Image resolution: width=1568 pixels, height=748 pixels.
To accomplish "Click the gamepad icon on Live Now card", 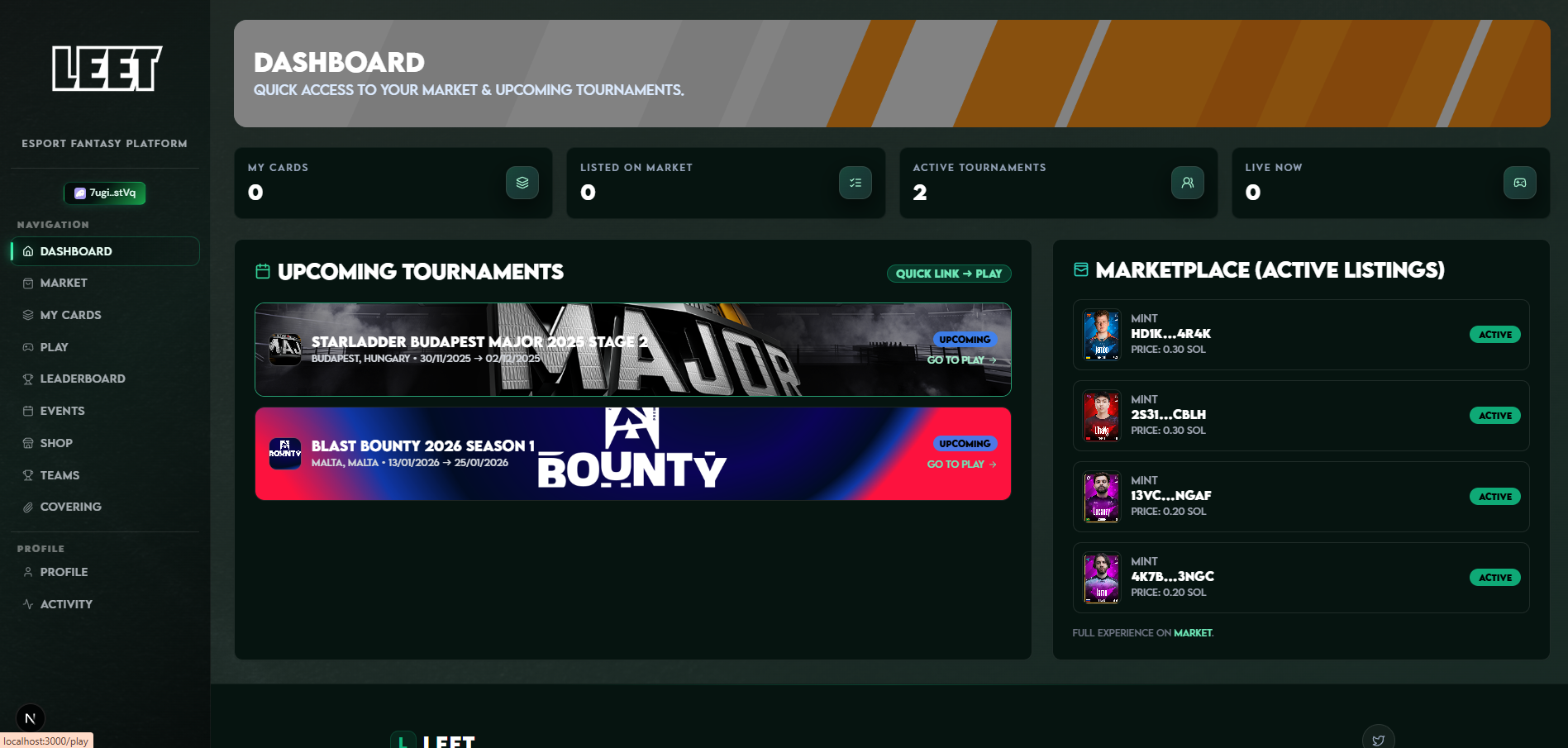I will (x=1519, y=183).
